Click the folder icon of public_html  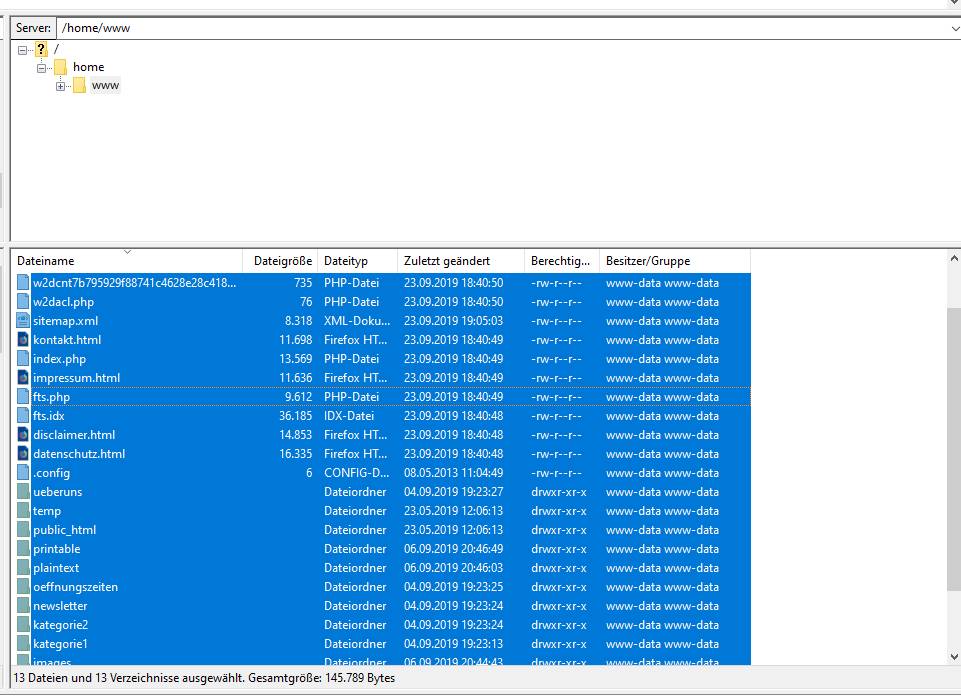(x=23, y=529)
